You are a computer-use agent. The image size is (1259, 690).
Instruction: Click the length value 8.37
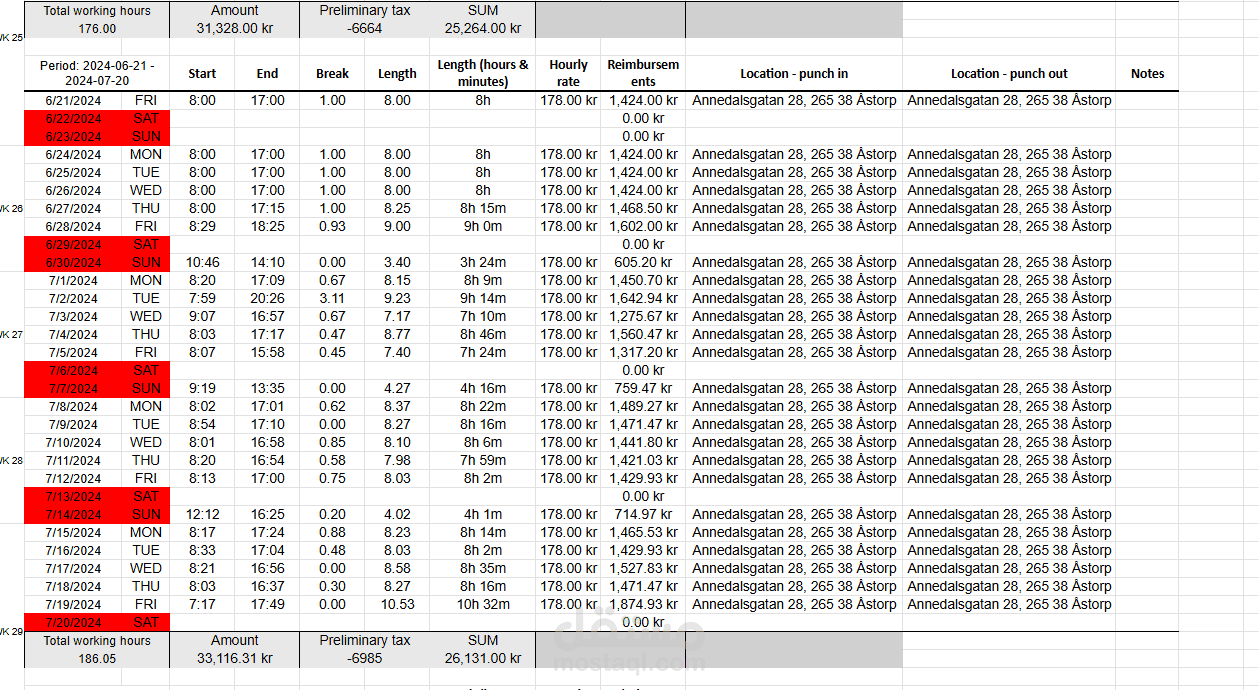397,406
